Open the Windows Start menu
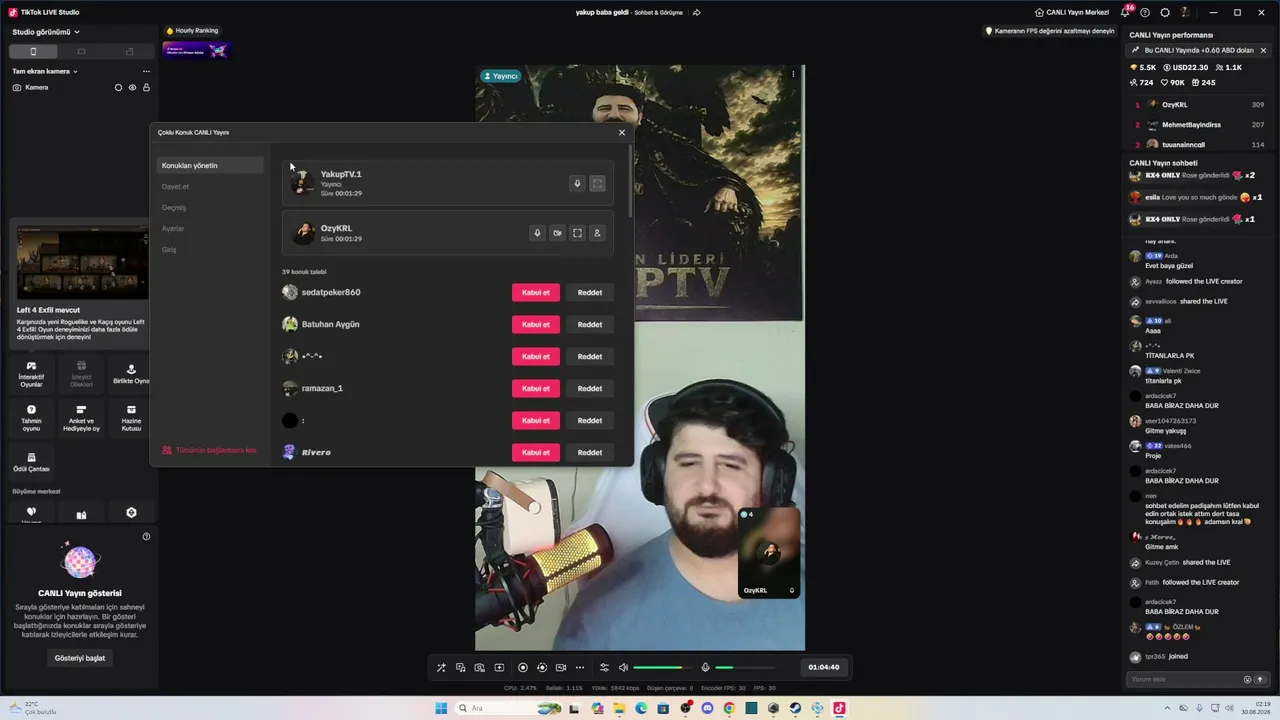The width and height of the screenshot is (1280, 720). point(441,708)
